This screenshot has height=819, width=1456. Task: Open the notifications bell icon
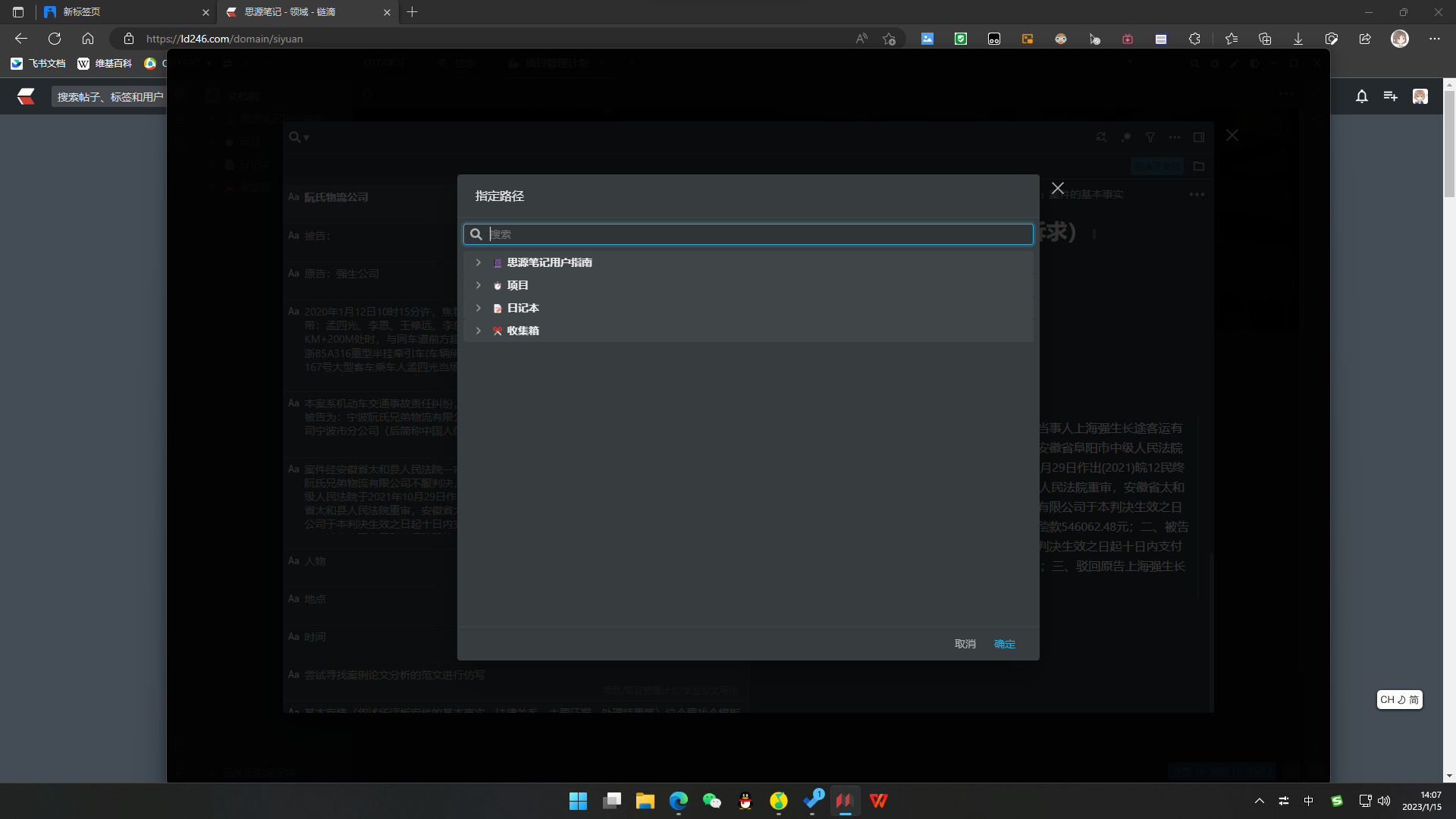click(x=1361, y=96)
